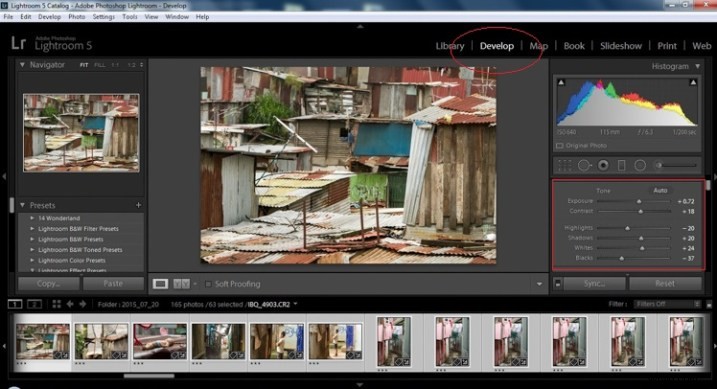Image resolution: width=717 pixels, height=389 pixels.
Task: Click the filmstrip horizontal scrollbar
Action: (149, 376)
